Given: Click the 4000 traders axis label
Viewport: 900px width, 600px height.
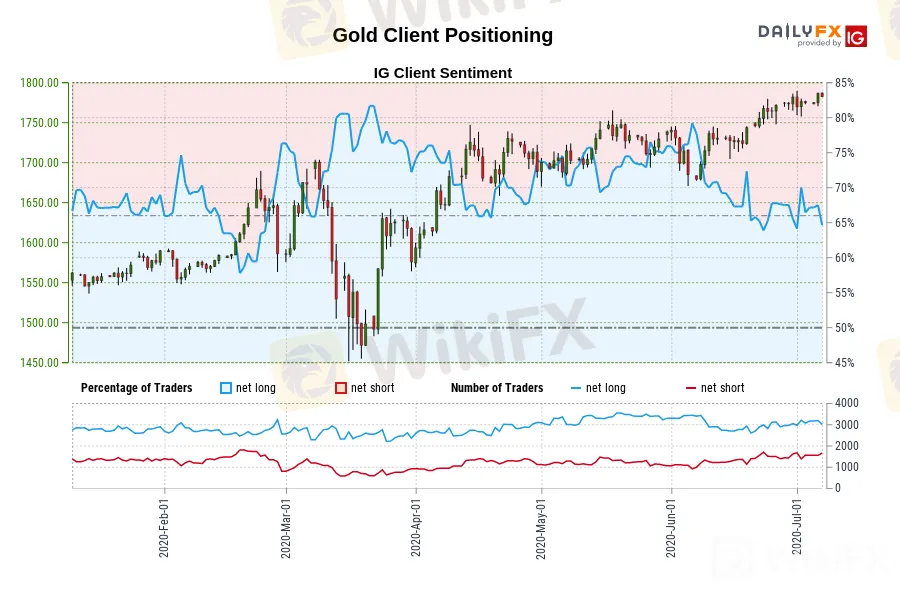Looking at the screenshot, I should pos(845,403).
